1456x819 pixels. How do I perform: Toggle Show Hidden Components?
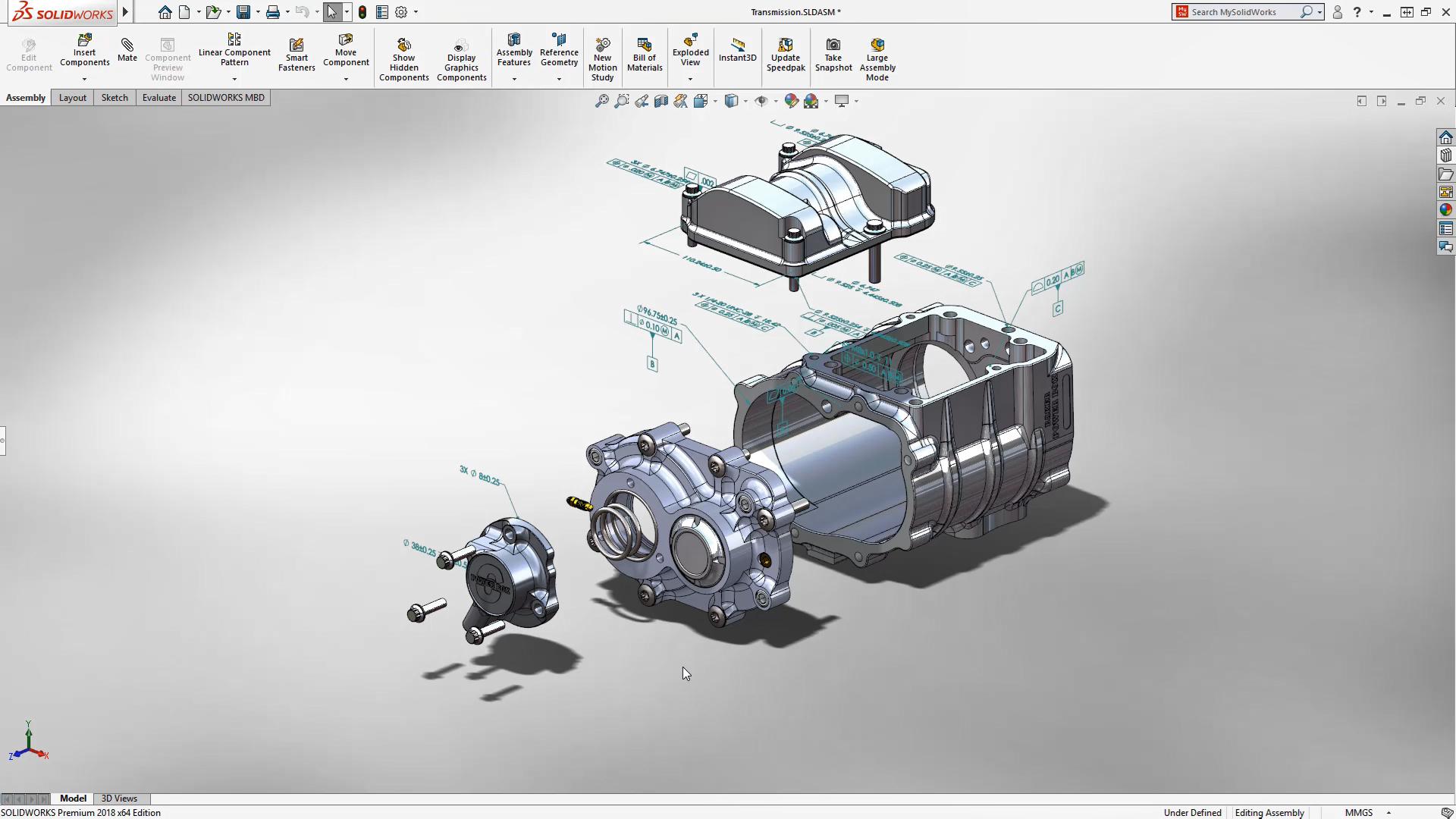point(403,46)
